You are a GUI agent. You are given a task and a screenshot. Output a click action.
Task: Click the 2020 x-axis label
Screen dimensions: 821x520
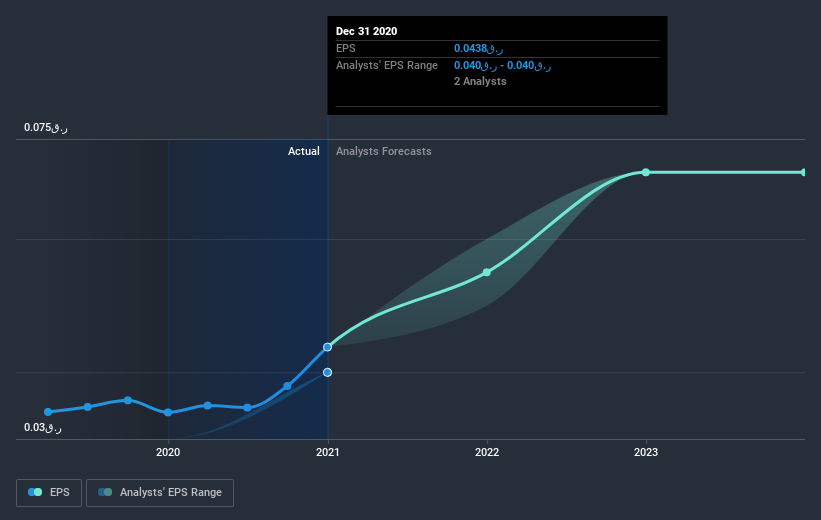pos(168,452)
